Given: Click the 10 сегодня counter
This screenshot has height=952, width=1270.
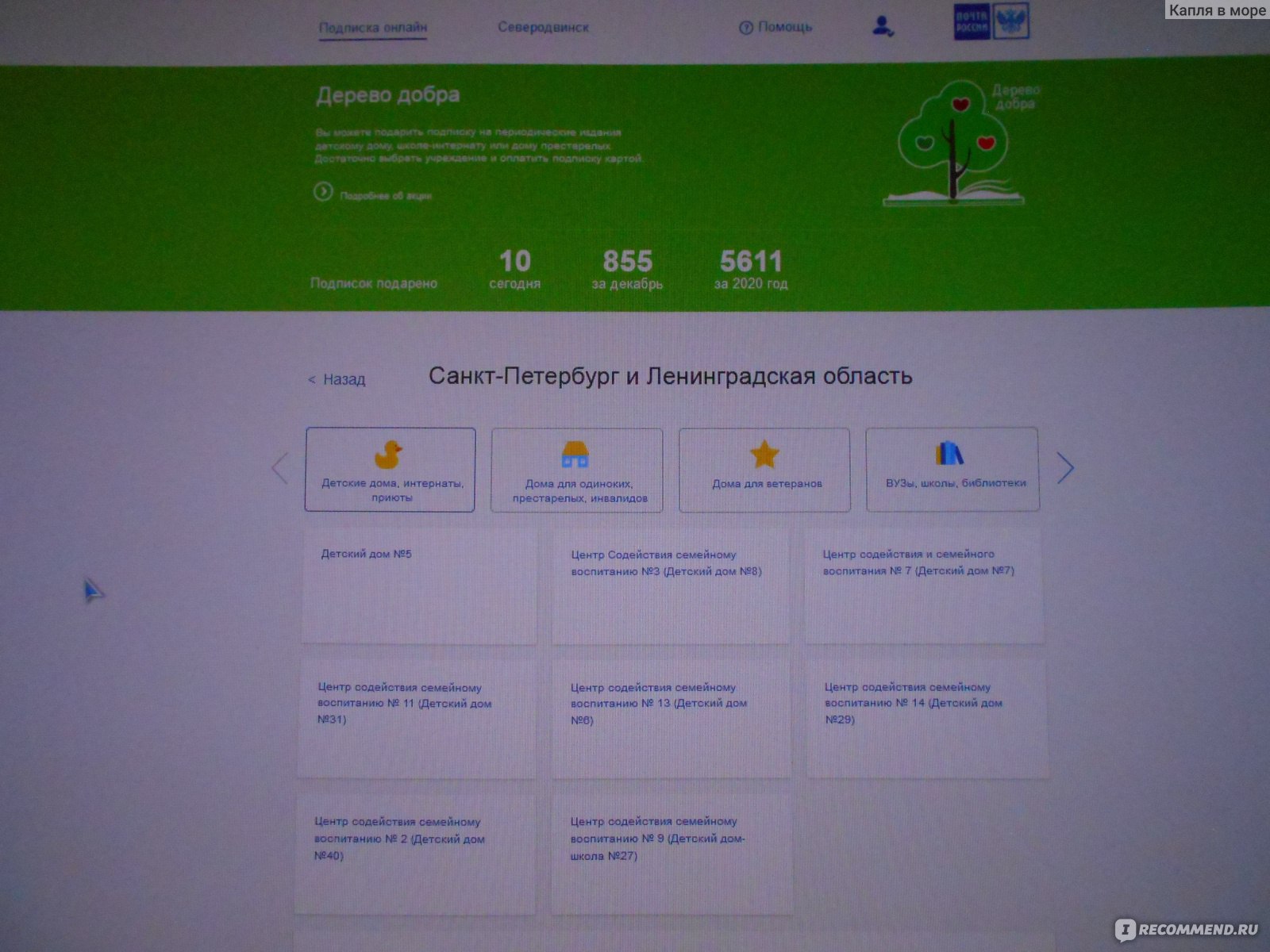Looking at the screenshot, I should coord(514,270).
